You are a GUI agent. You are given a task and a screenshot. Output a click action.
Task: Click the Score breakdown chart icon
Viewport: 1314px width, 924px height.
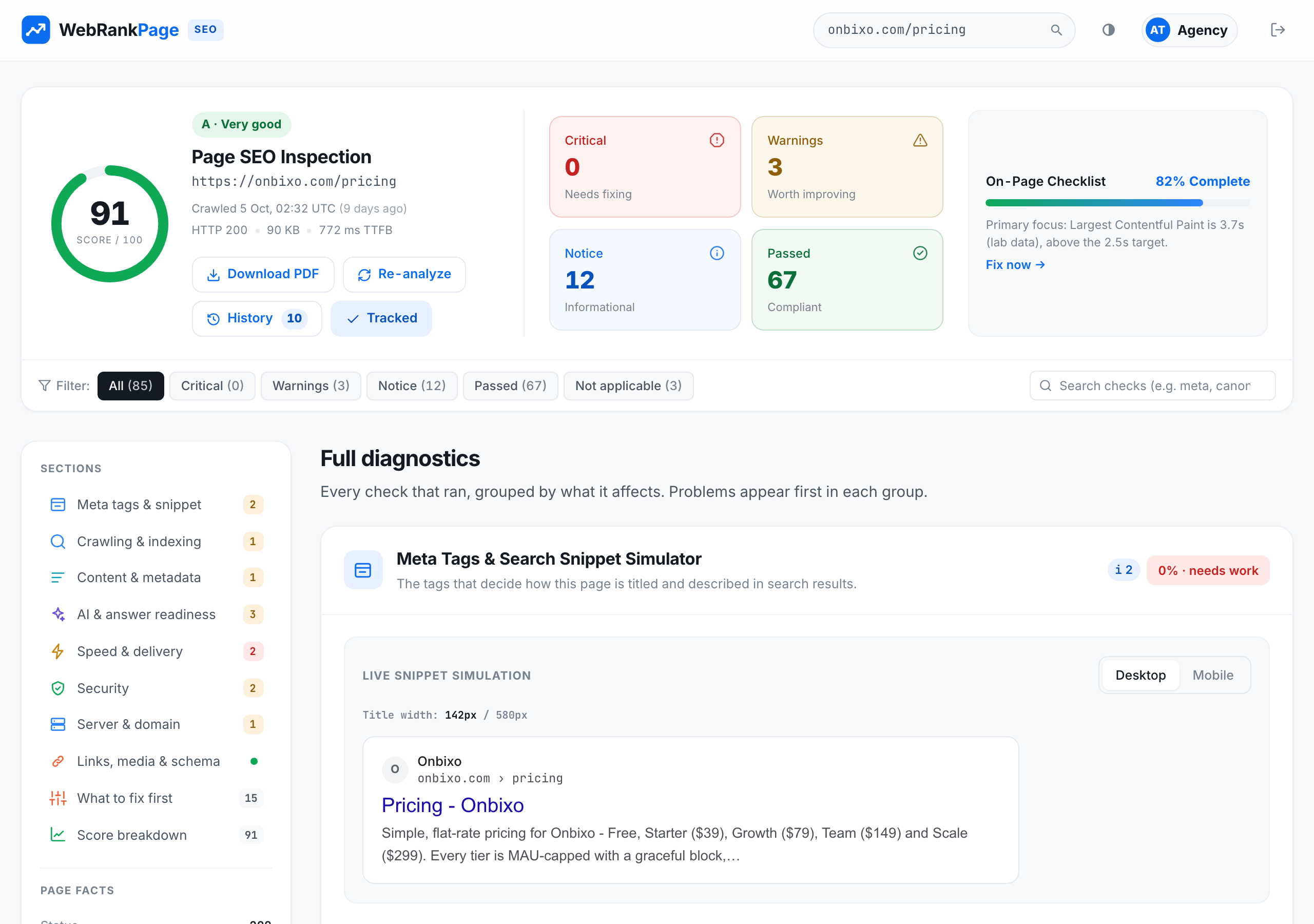click(x=58, y=835)
